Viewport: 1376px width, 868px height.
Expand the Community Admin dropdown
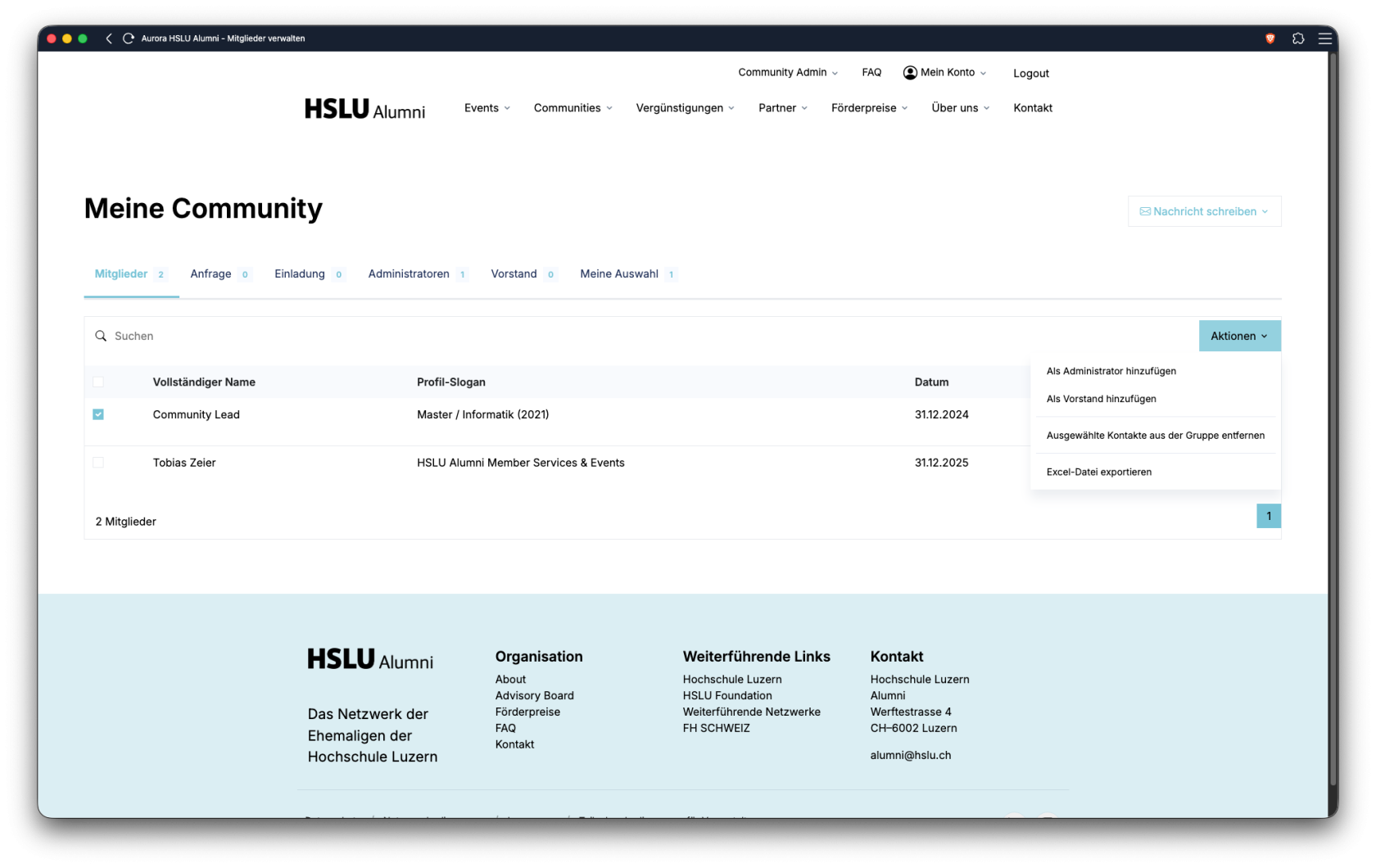click(x=788, y=72)
